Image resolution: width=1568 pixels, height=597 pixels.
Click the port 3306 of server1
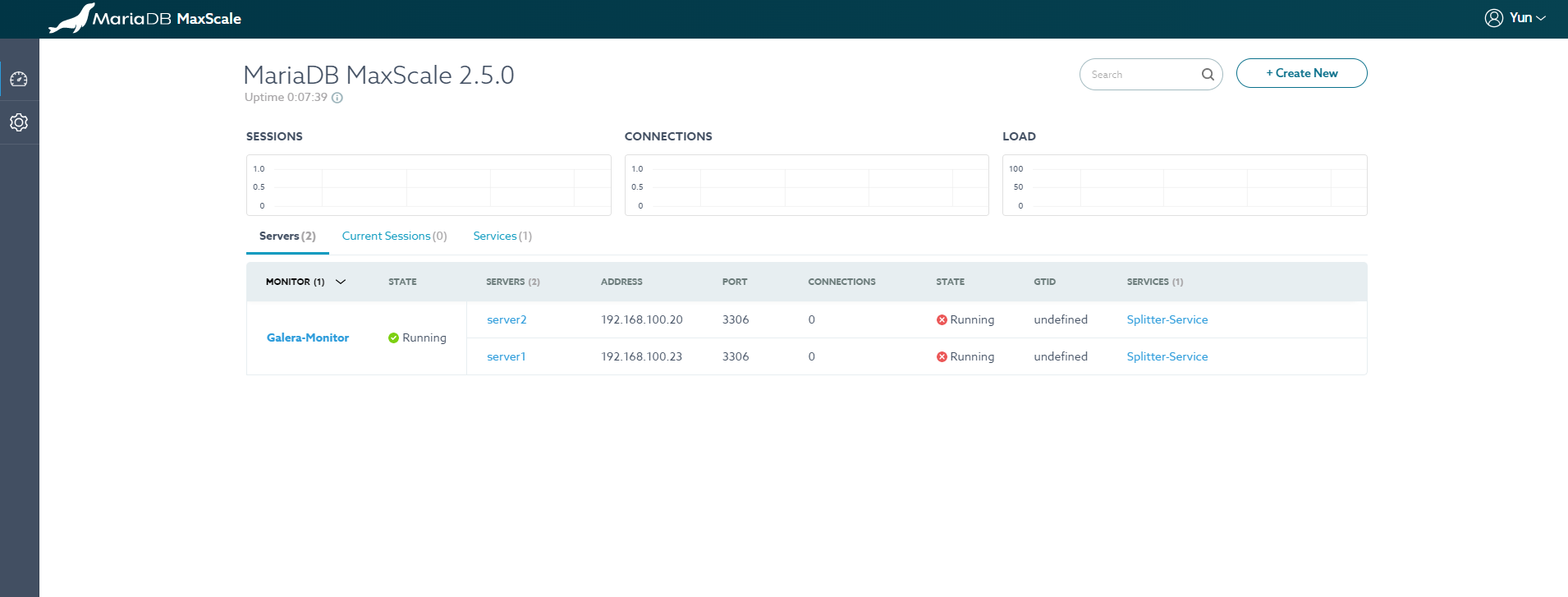[x=736, y=356]
